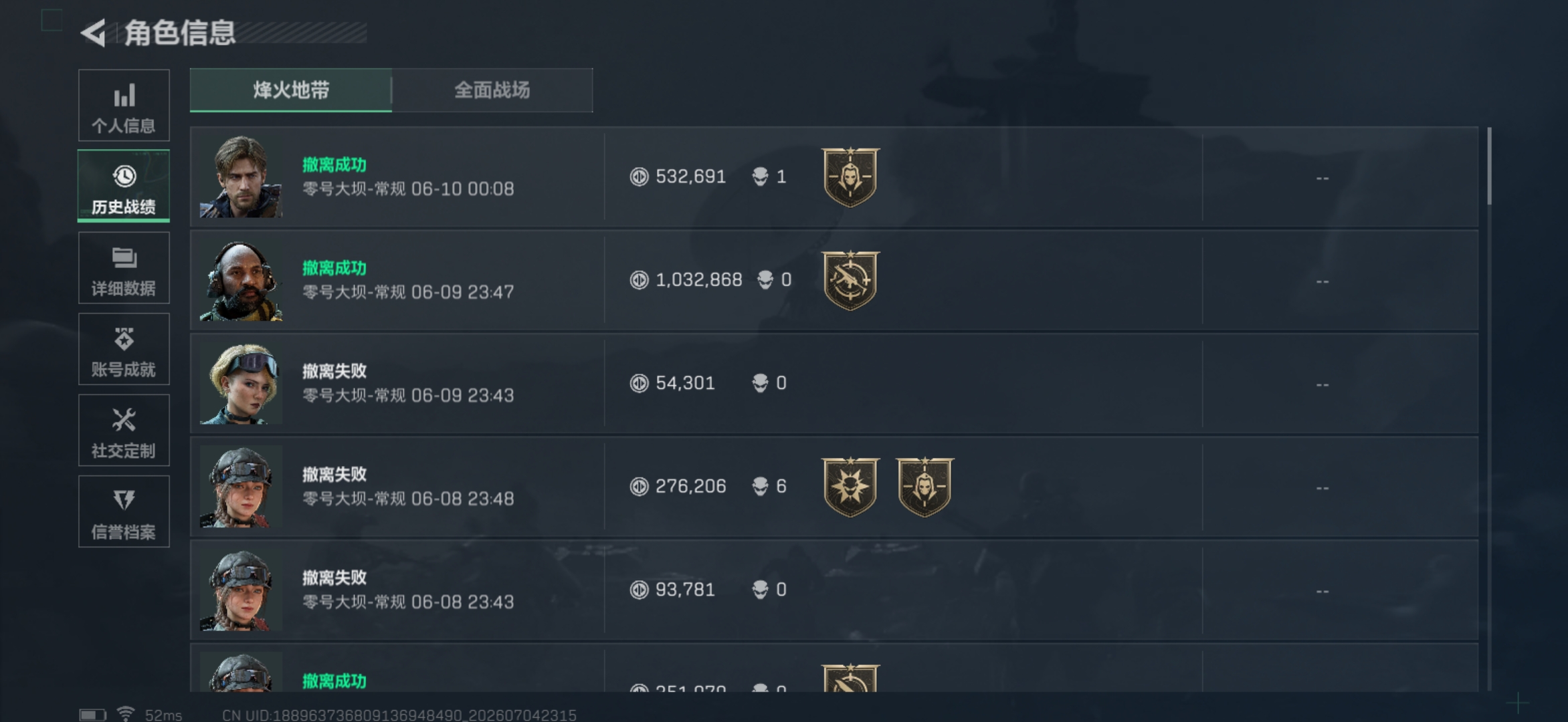Open the 信誉档案 sidebar section
1568x722 pixels.
(124, 511)
